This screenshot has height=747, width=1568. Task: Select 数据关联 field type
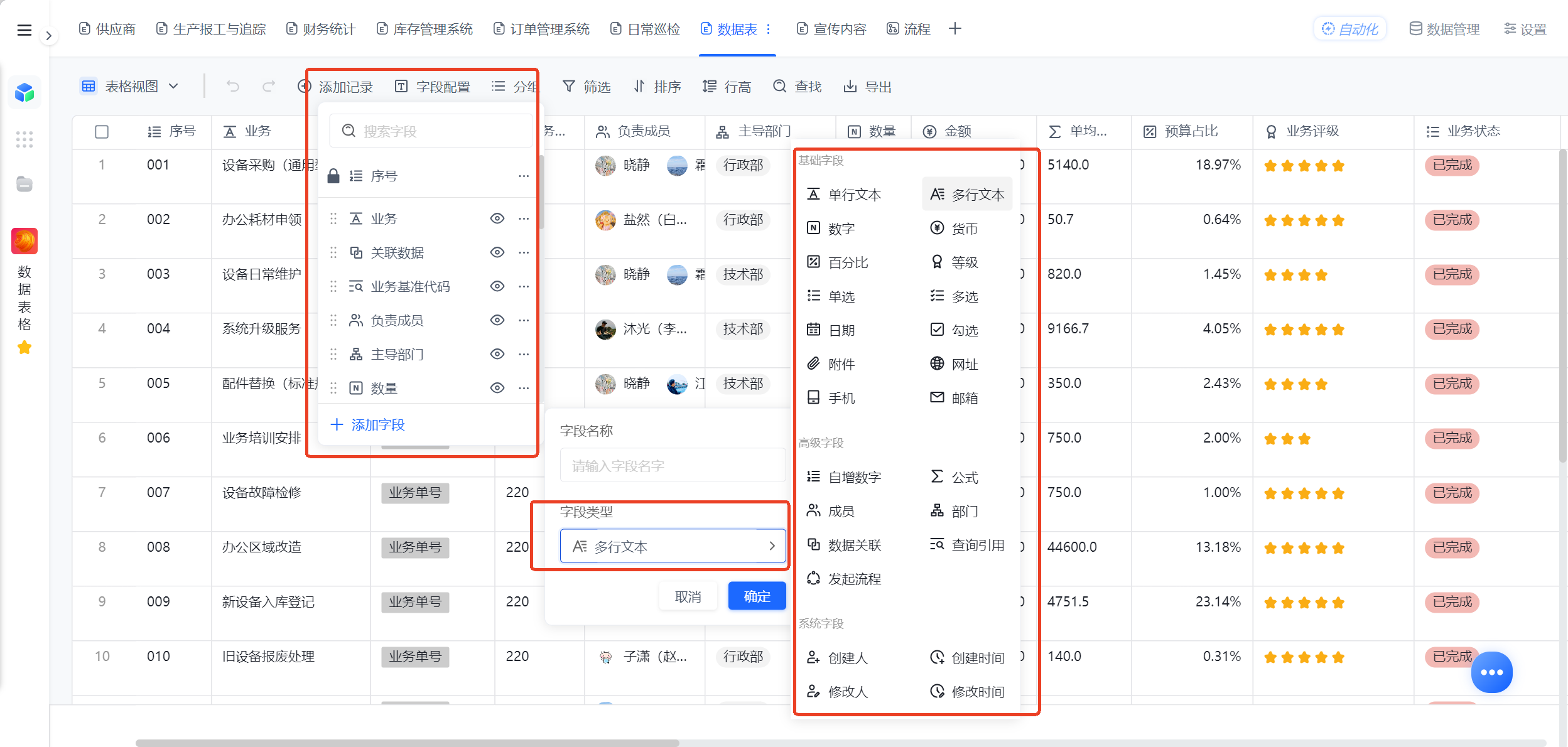pos(844,545)
